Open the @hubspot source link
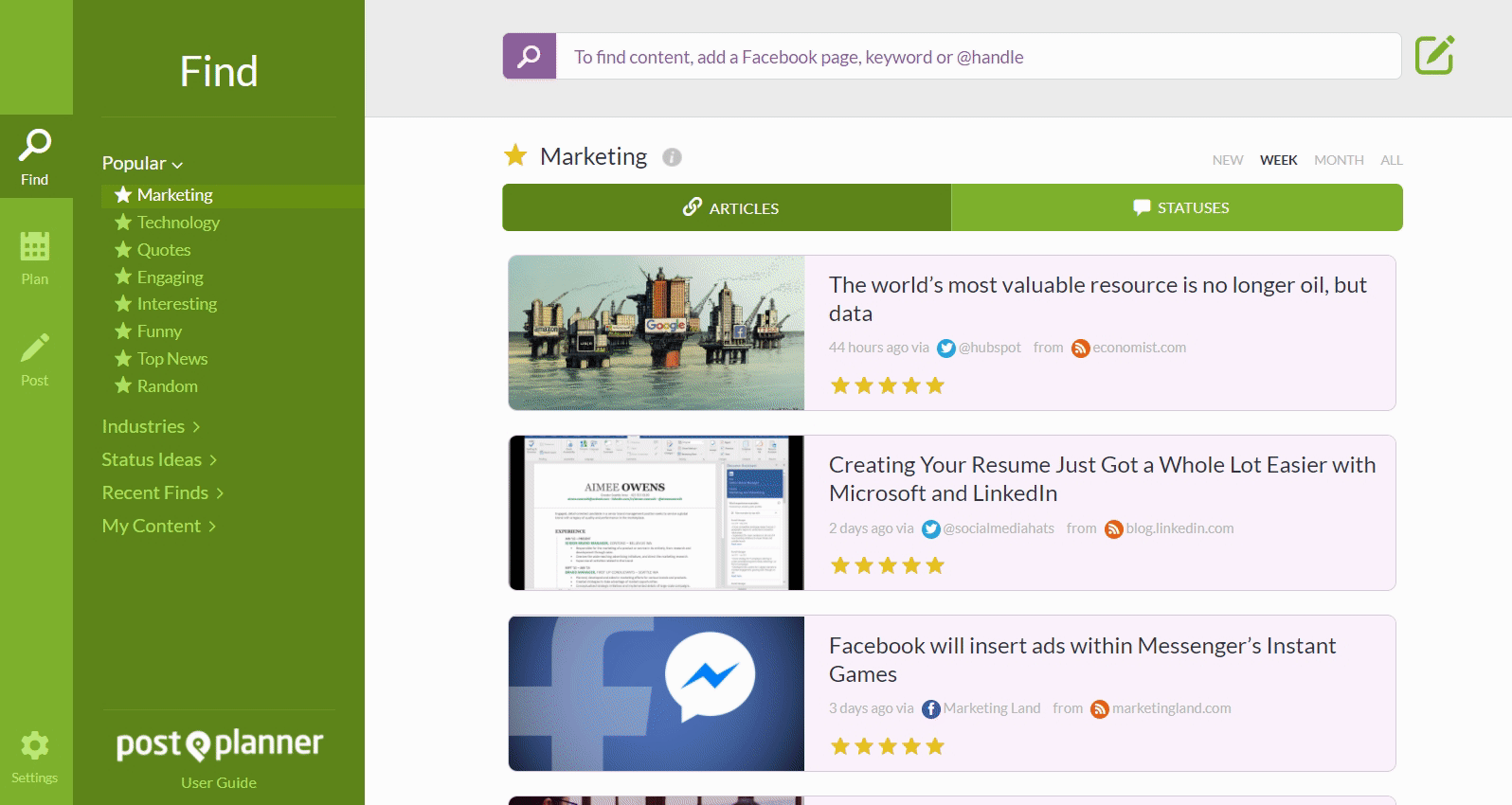 pyautogui.click(x=990, y=348)
